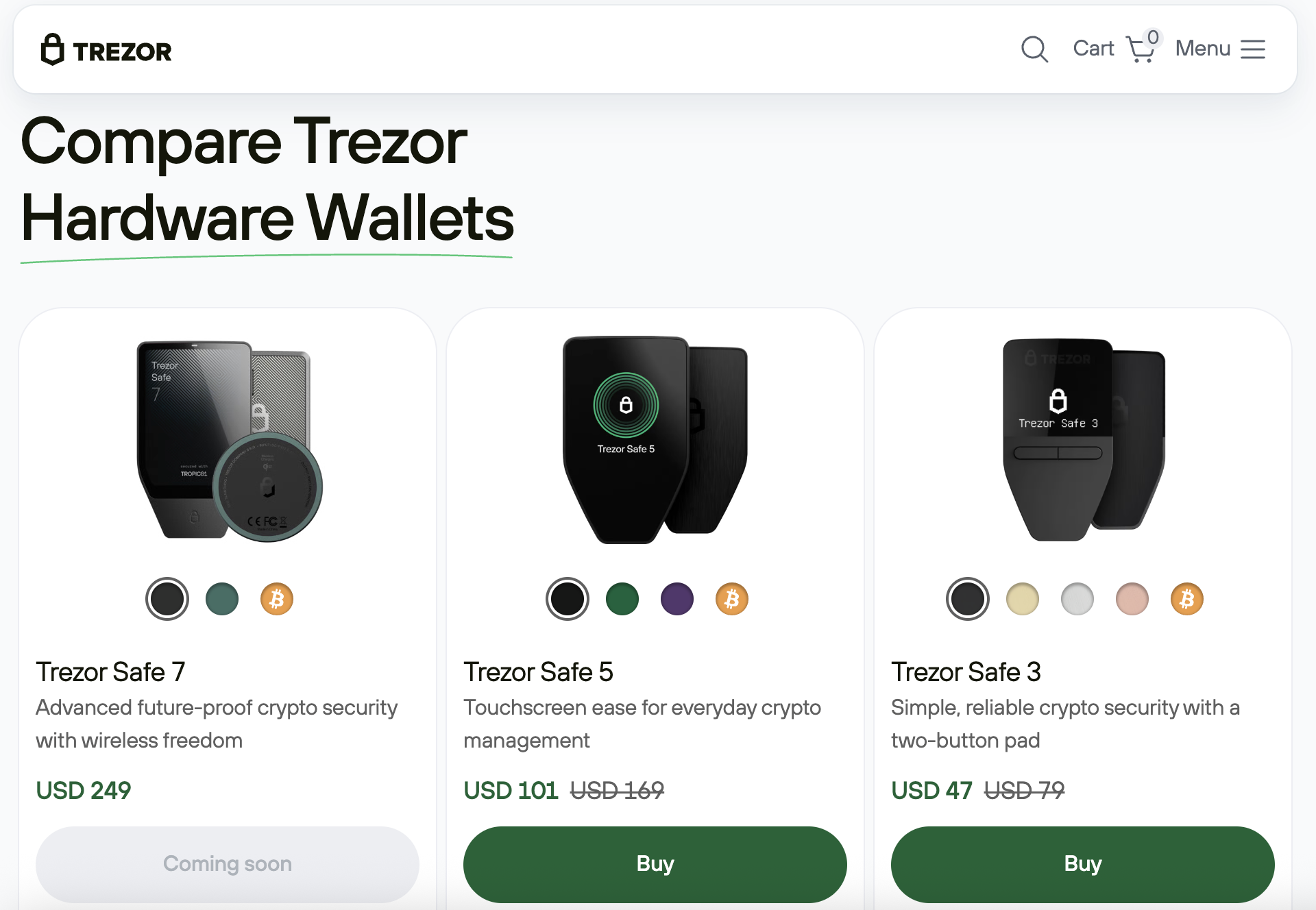Select silver color for Trezor Safe 3

[1077, 599]
